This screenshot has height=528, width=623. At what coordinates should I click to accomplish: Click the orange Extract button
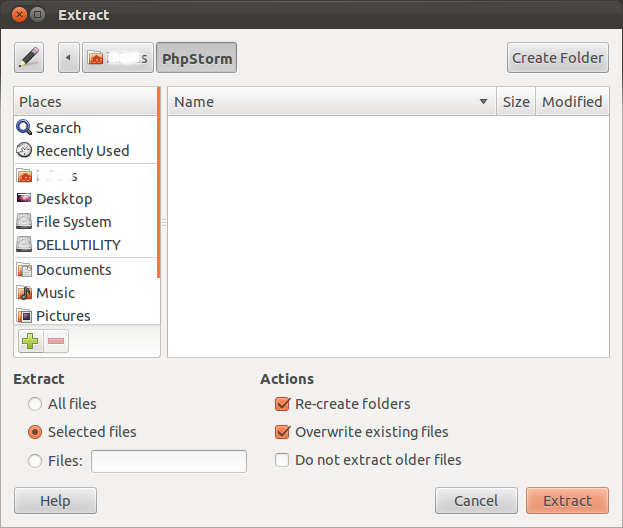pyautogui.click(x=567, y=501)
